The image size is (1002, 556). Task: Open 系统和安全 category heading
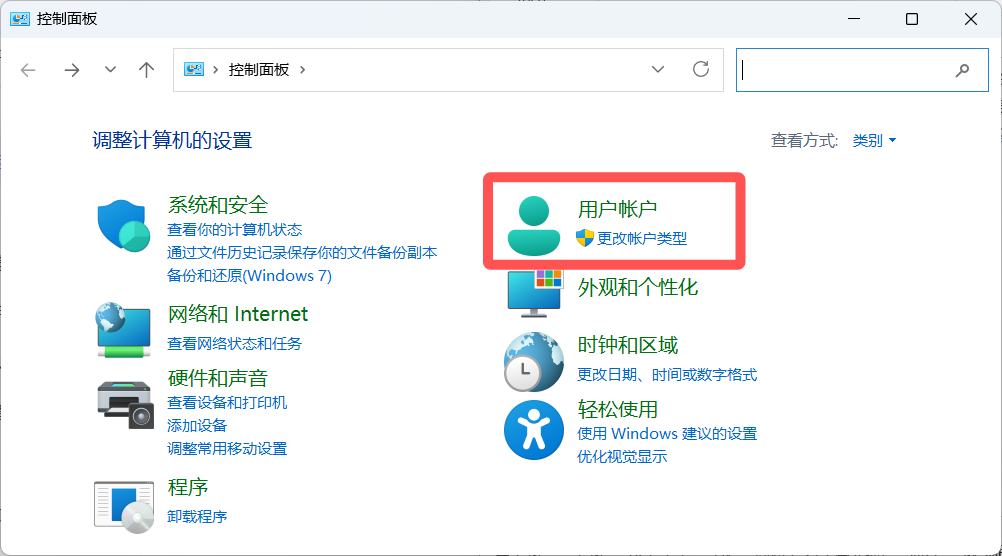pos(218,205)
